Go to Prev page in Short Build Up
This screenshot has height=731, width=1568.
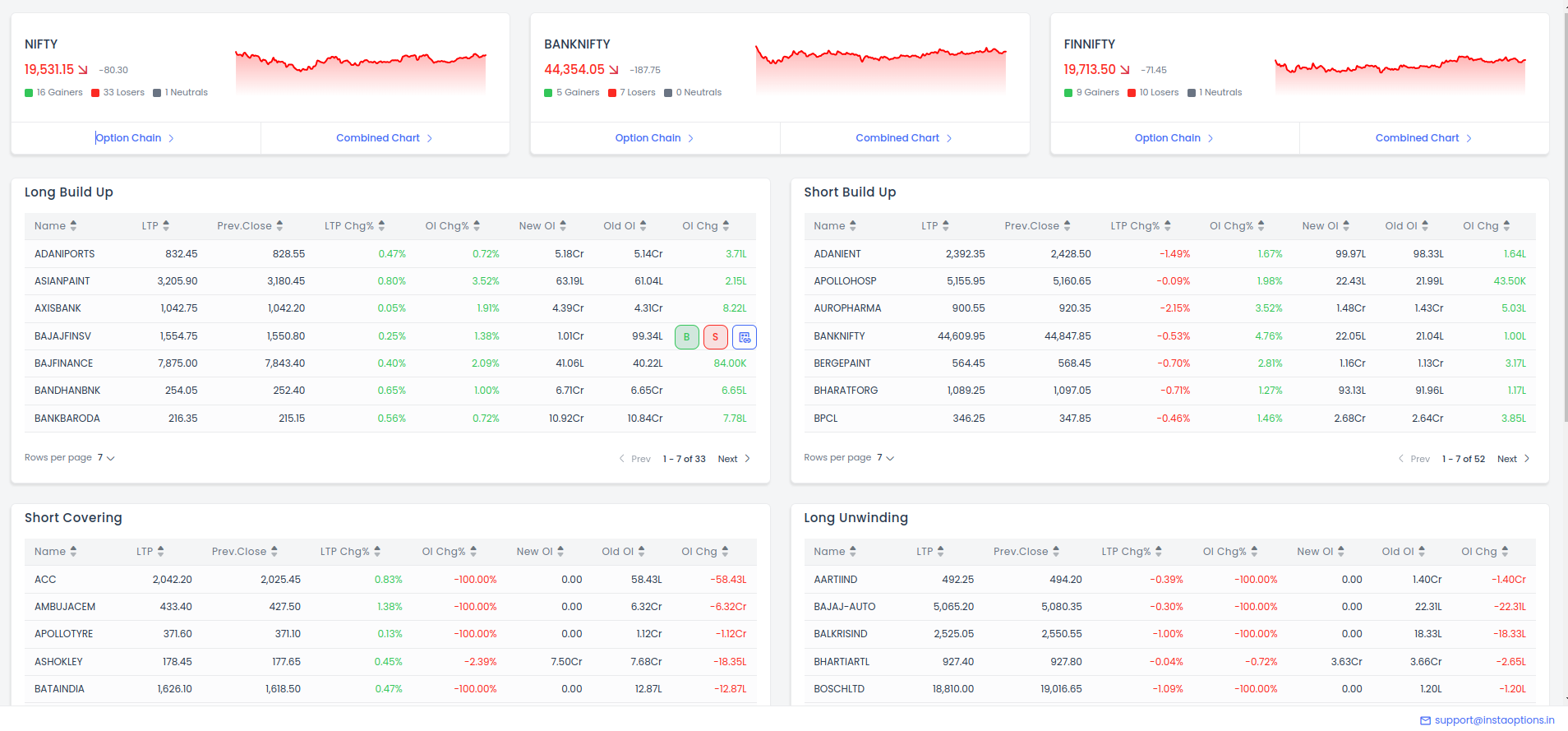pos(1414,459)
